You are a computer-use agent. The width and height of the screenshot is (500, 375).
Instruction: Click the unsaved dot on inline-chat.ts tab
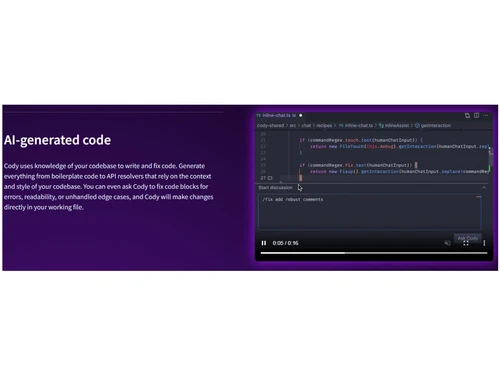click(301, 115)
